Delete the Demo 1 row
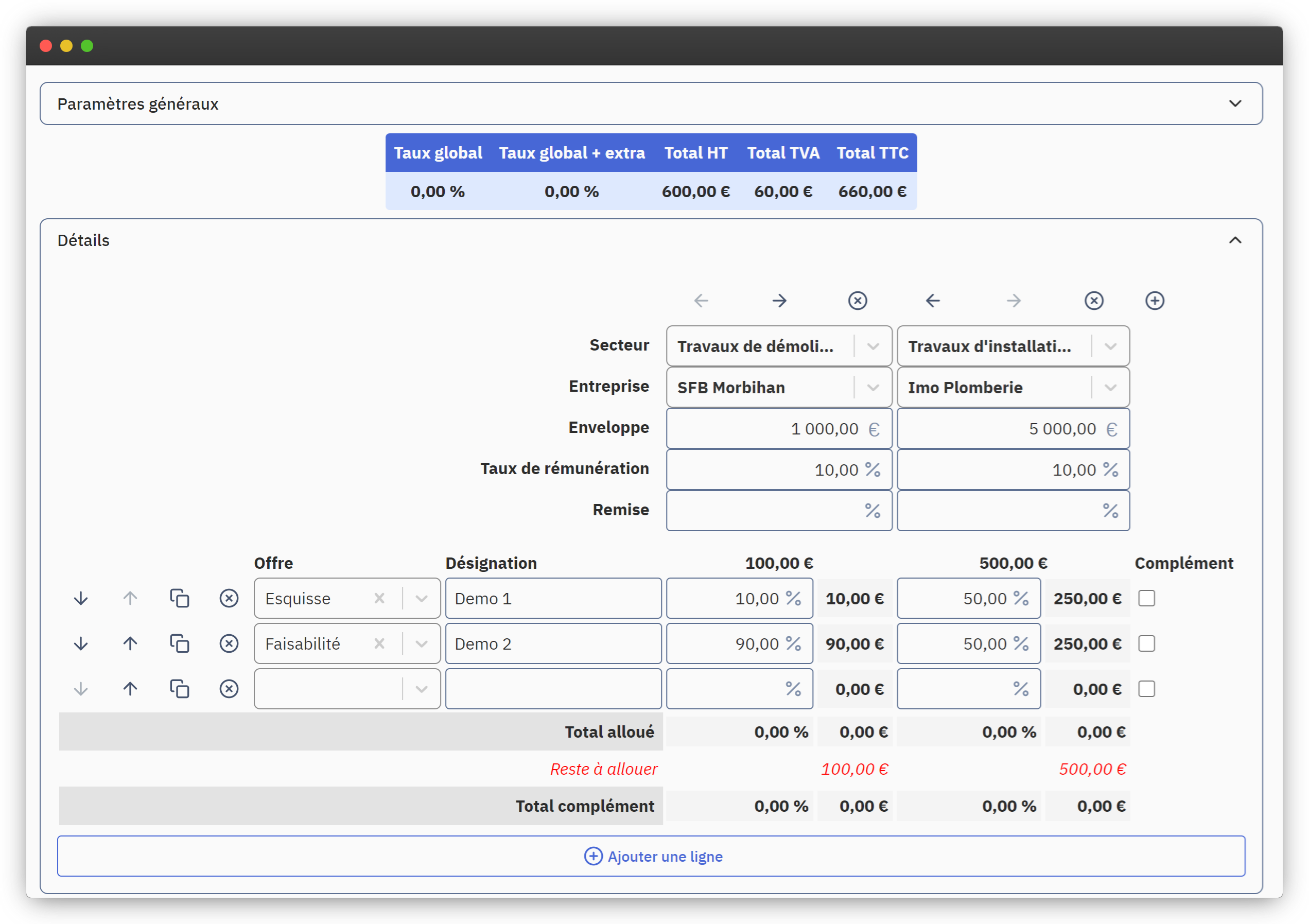 point(229,598)
